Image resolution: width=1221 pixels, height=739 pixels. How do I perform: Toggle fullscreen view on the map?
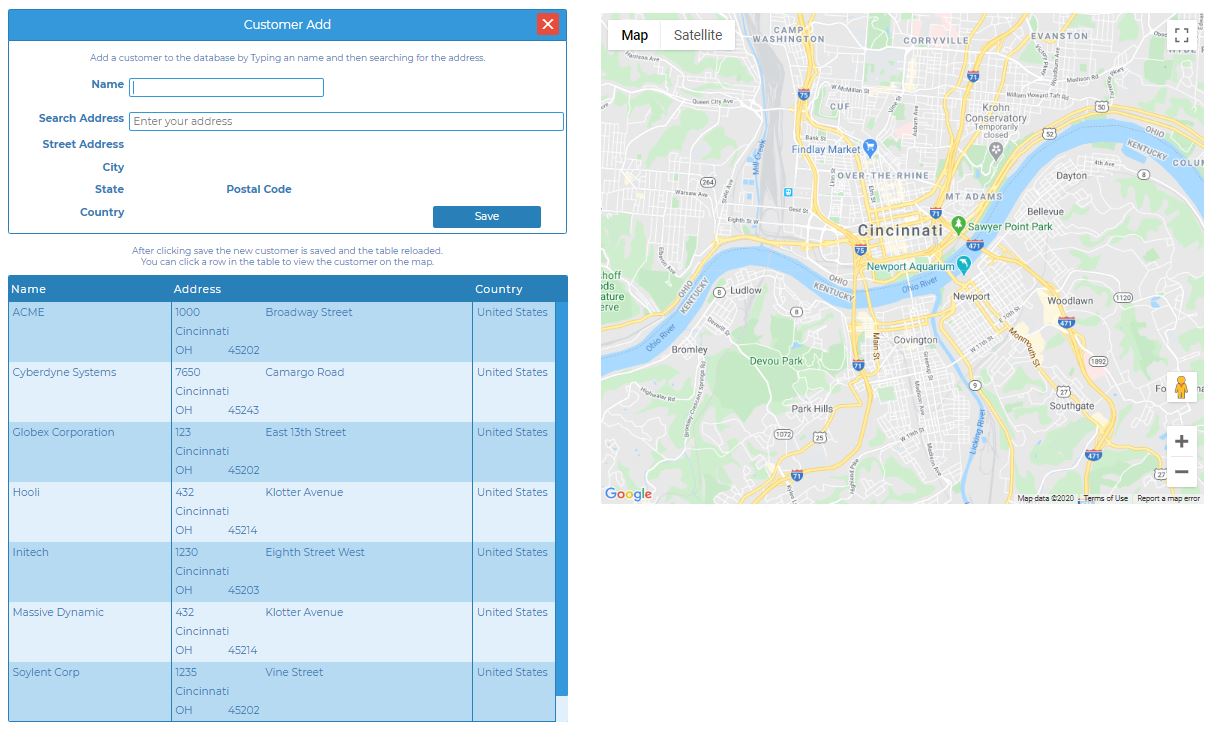pos(1181,36)
